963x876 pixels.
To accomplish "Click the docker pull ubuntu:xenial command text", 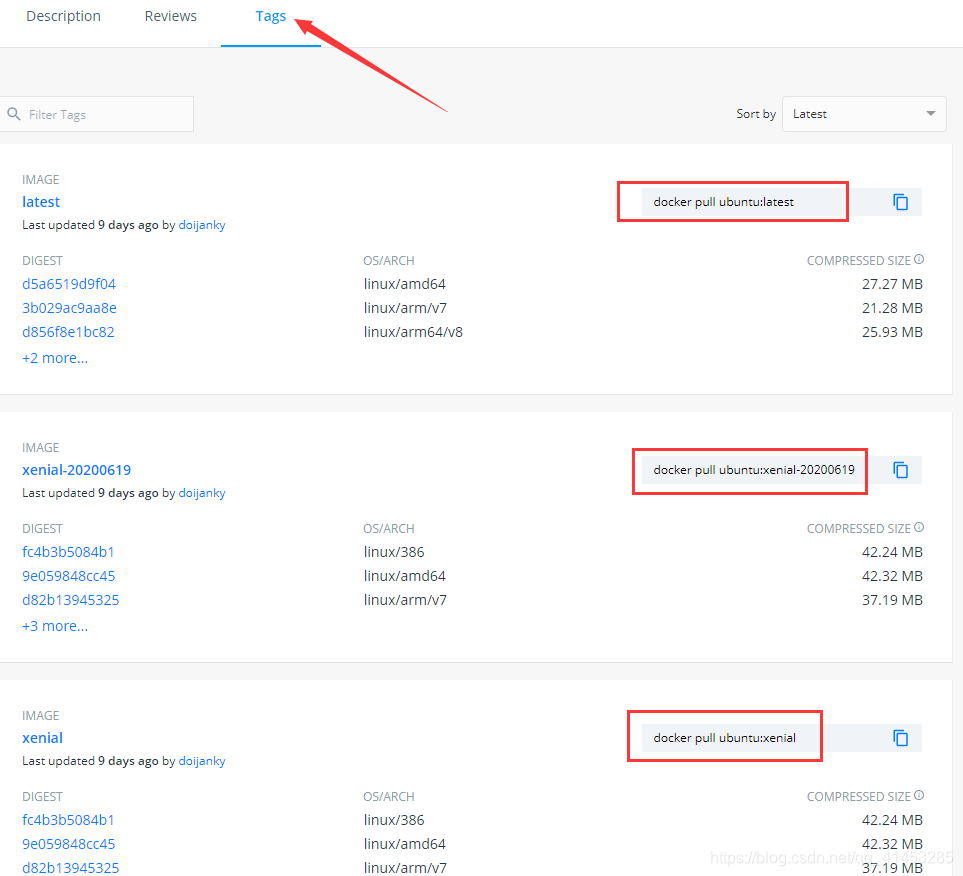I will click(724, 738).
